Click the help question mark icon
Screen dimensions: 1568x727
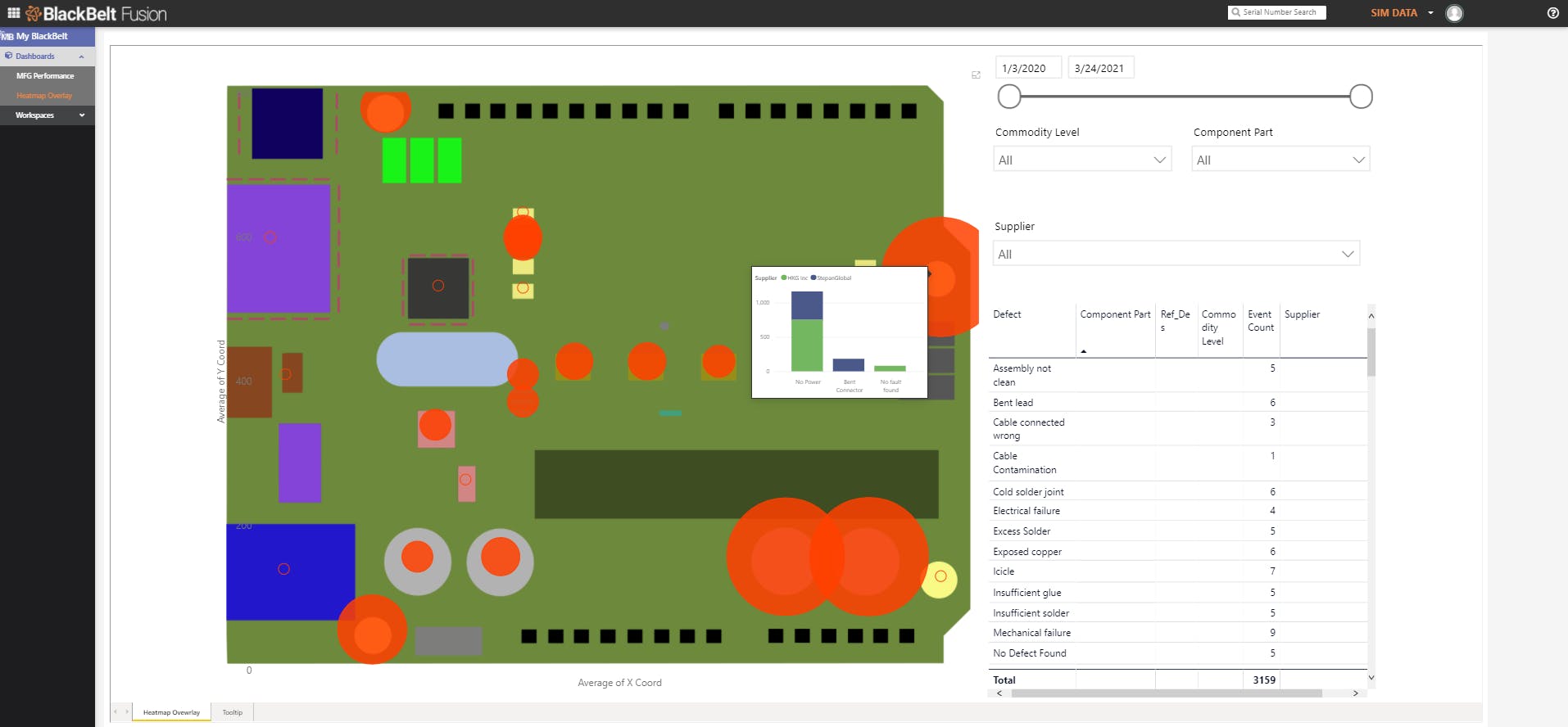[x=1552, y=13]
